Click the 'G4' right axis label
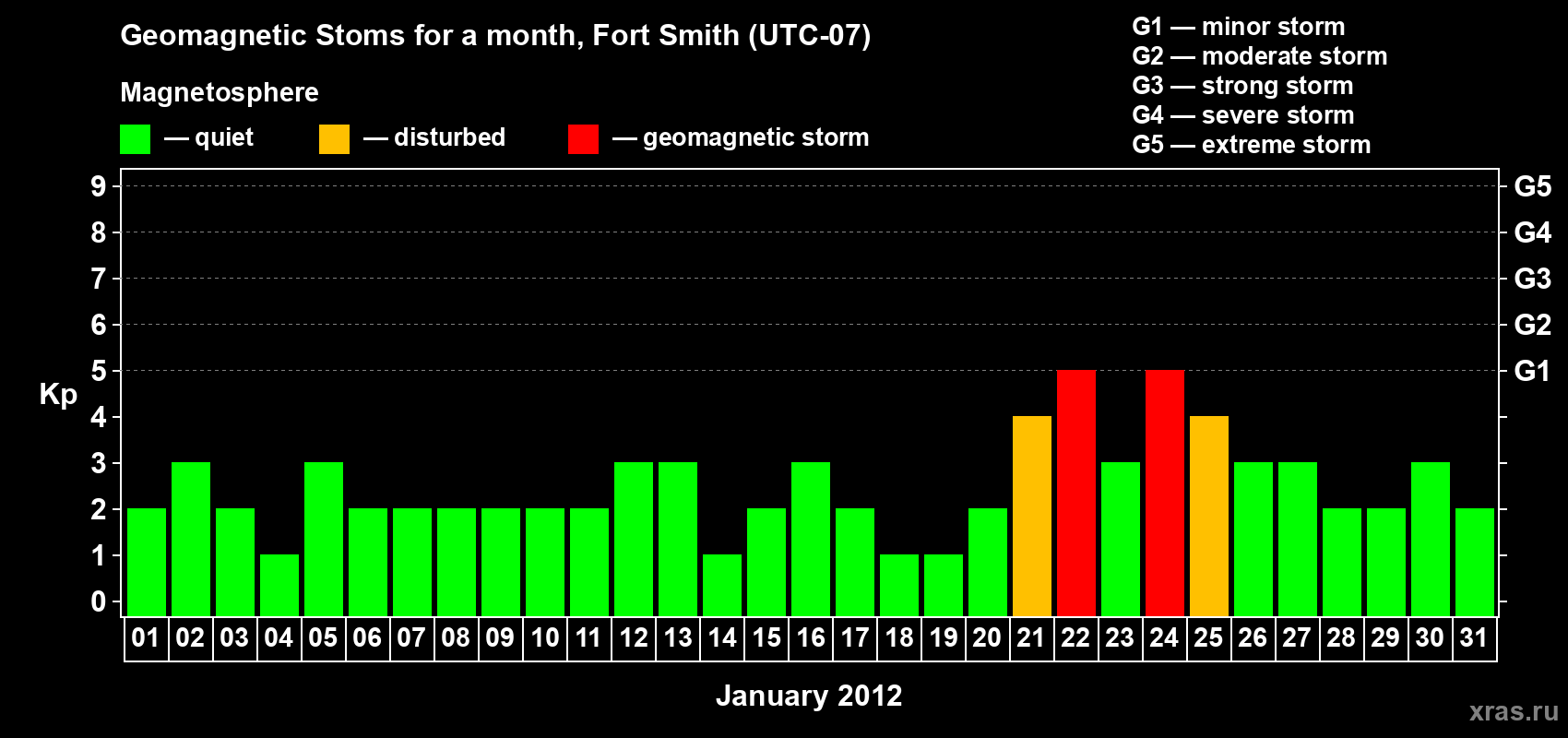Screen dimensions: 1568x738 click(x=1533, y=232)
